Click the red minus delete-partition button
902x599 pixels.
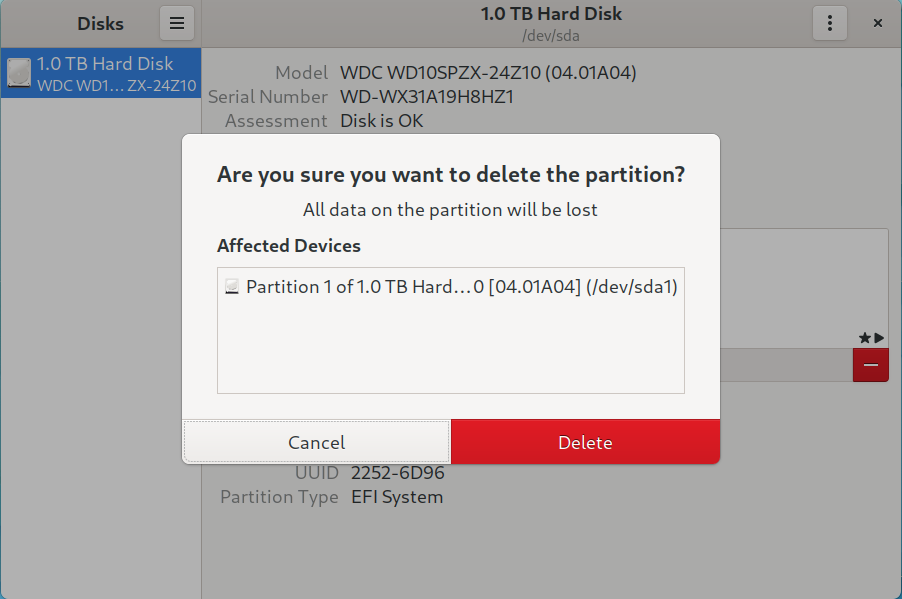click(x=870, y=365)
